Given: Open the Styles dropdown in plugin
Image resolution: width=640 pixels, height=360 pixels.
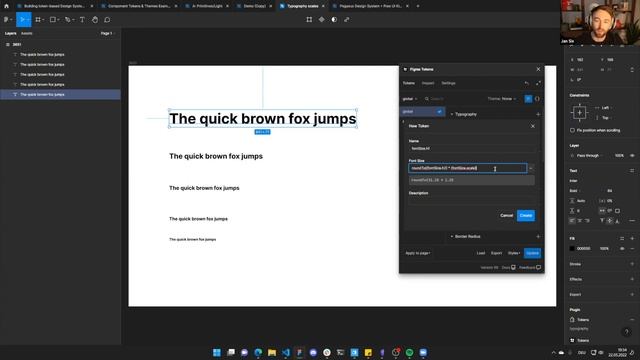Looking at the screenshot, I should [x=514, y=253].
